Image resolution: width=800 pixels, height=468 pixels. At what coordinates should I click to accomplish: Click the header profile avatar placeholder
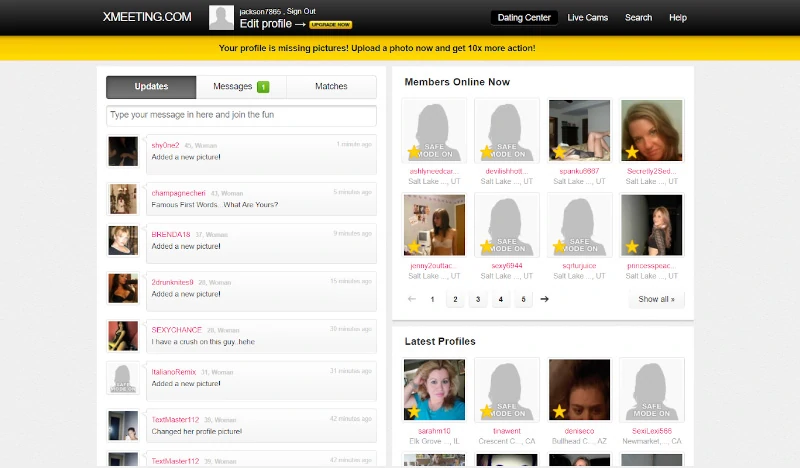coord(221,17)
